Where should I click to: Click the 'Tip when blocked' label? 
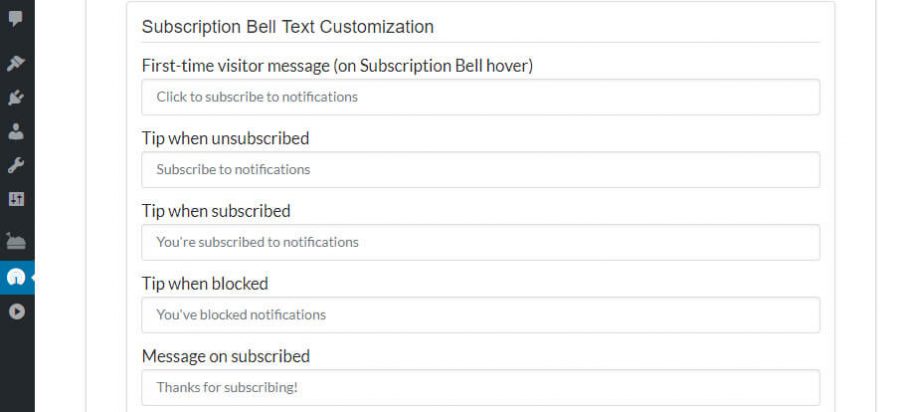205,284
